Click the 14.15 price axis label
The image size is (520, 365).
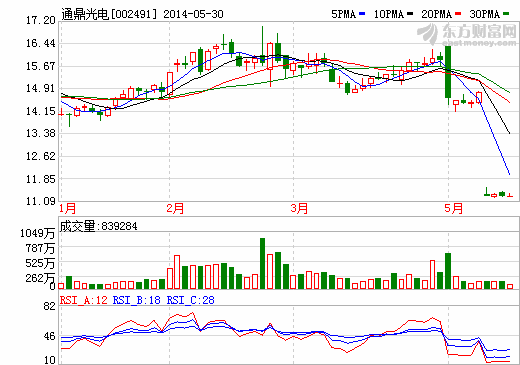(41, 111)
